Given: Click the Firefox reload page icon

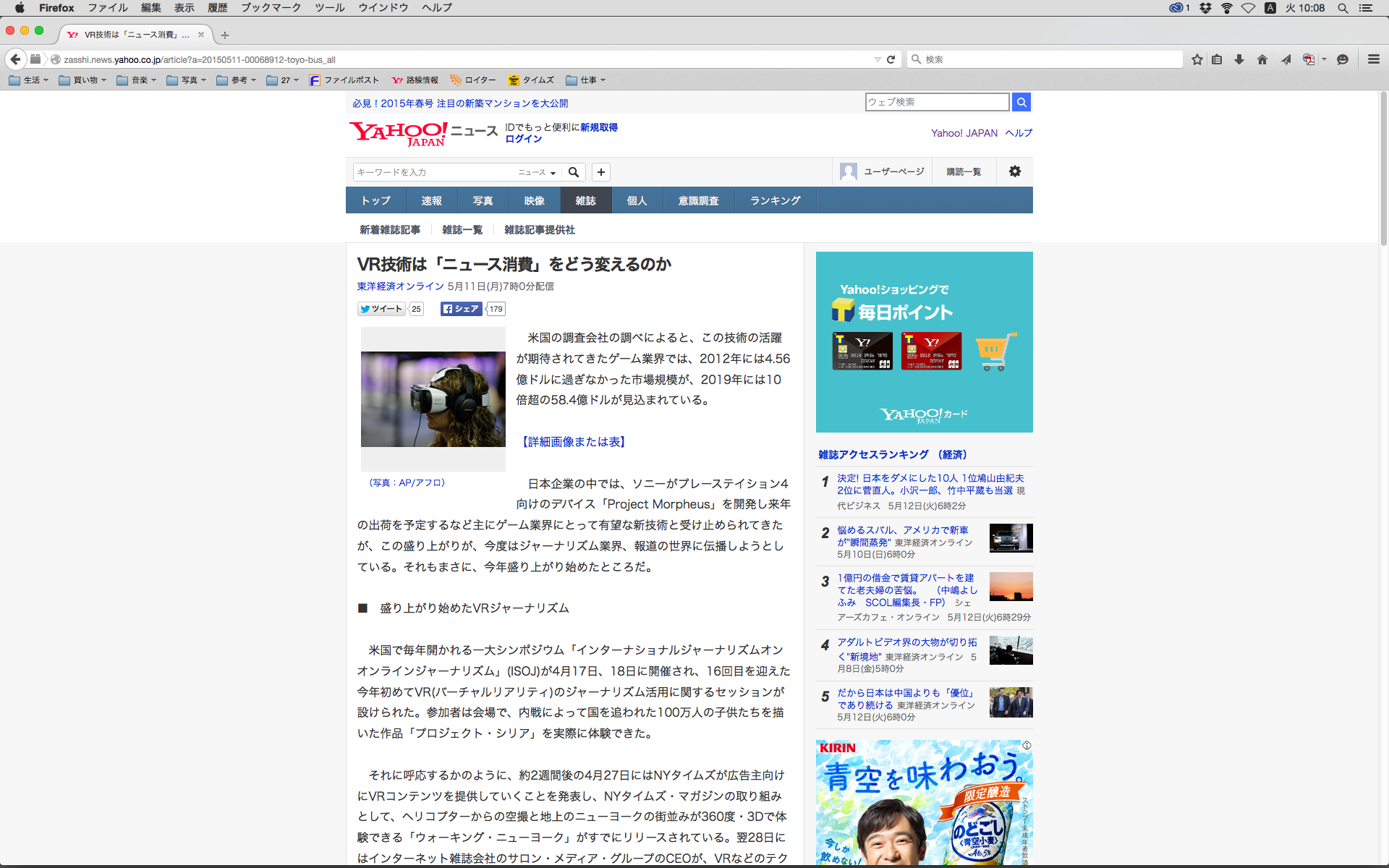Looking at the screenshot, I should click(x=891, y=59).
